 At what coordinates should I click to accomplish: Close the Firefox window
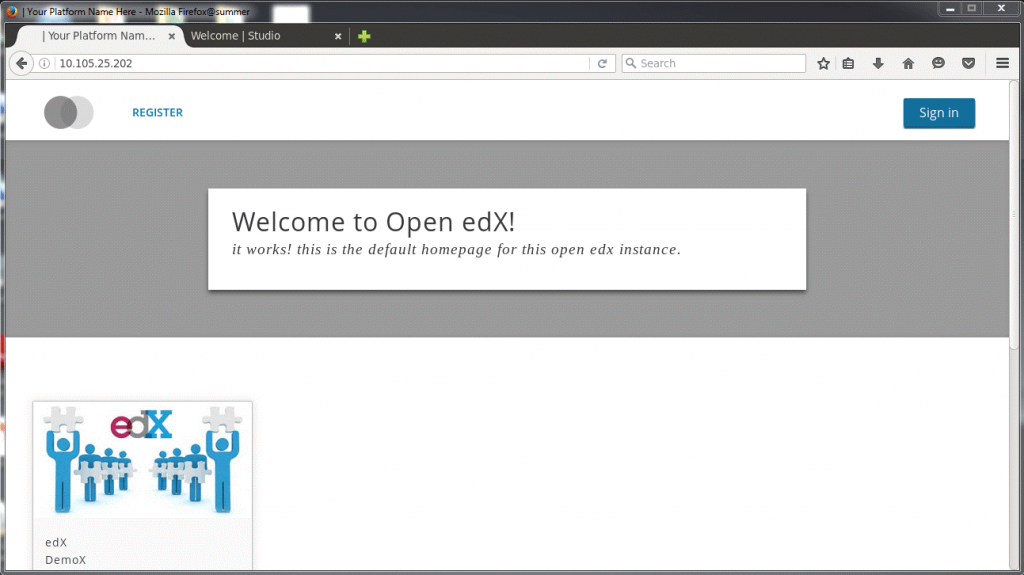click(1001, 8)
